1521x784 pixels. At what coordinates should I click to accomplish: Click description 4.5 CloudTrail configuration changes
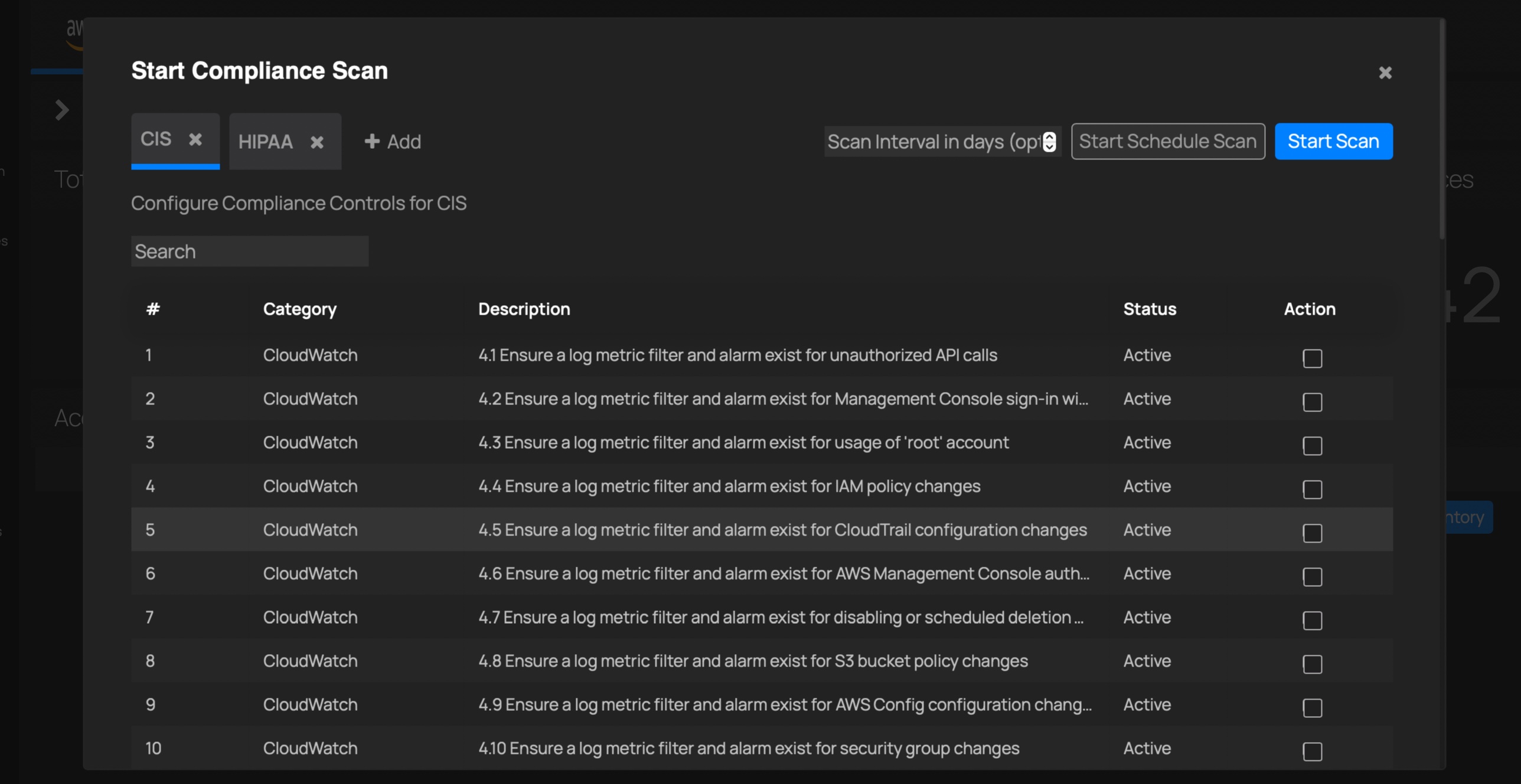(x=782, y=530)
